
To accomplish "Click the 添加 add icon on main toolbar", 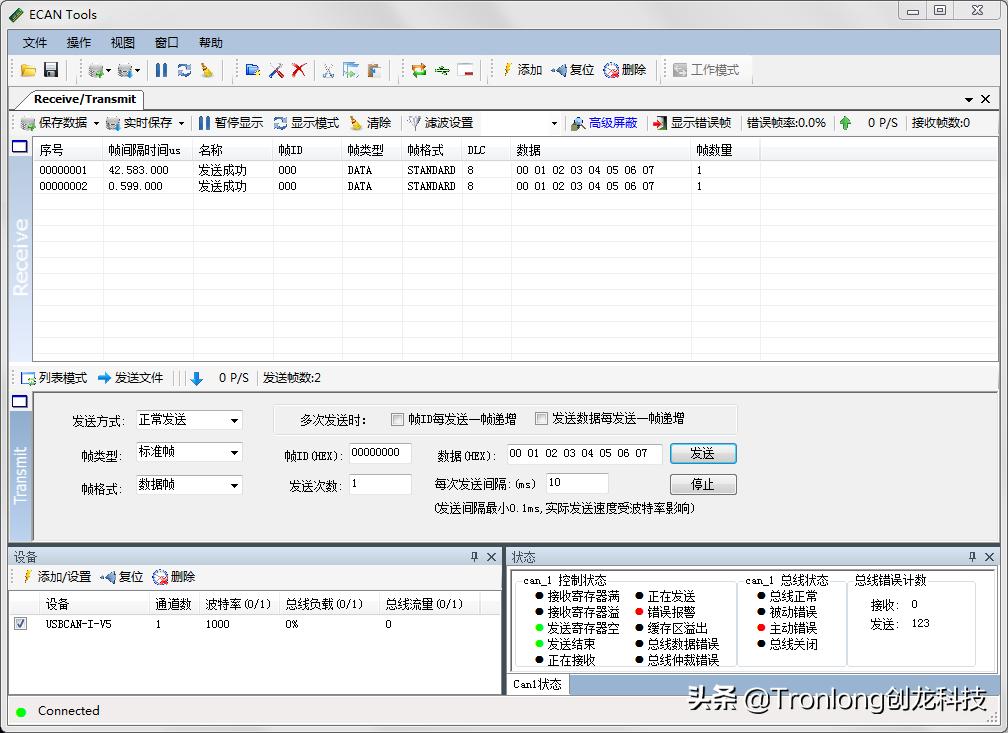I will tap(526, 69).
